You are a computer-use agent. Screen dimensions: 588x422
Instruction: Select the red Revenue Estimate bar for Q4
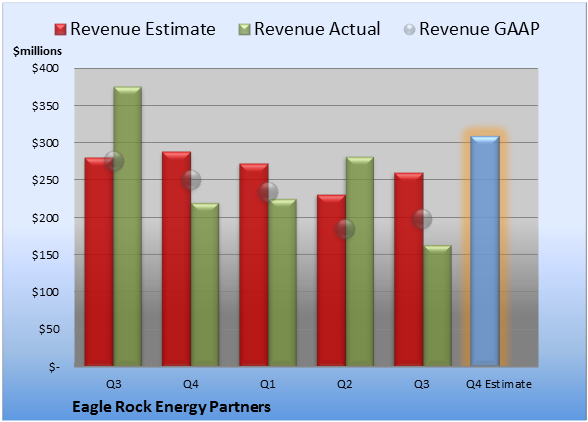tap(176, 259)
